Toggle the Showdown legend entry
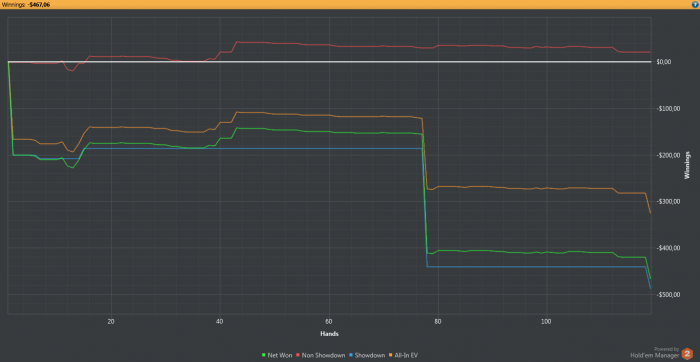Viewport: 700px width, 362px height. 367,355
